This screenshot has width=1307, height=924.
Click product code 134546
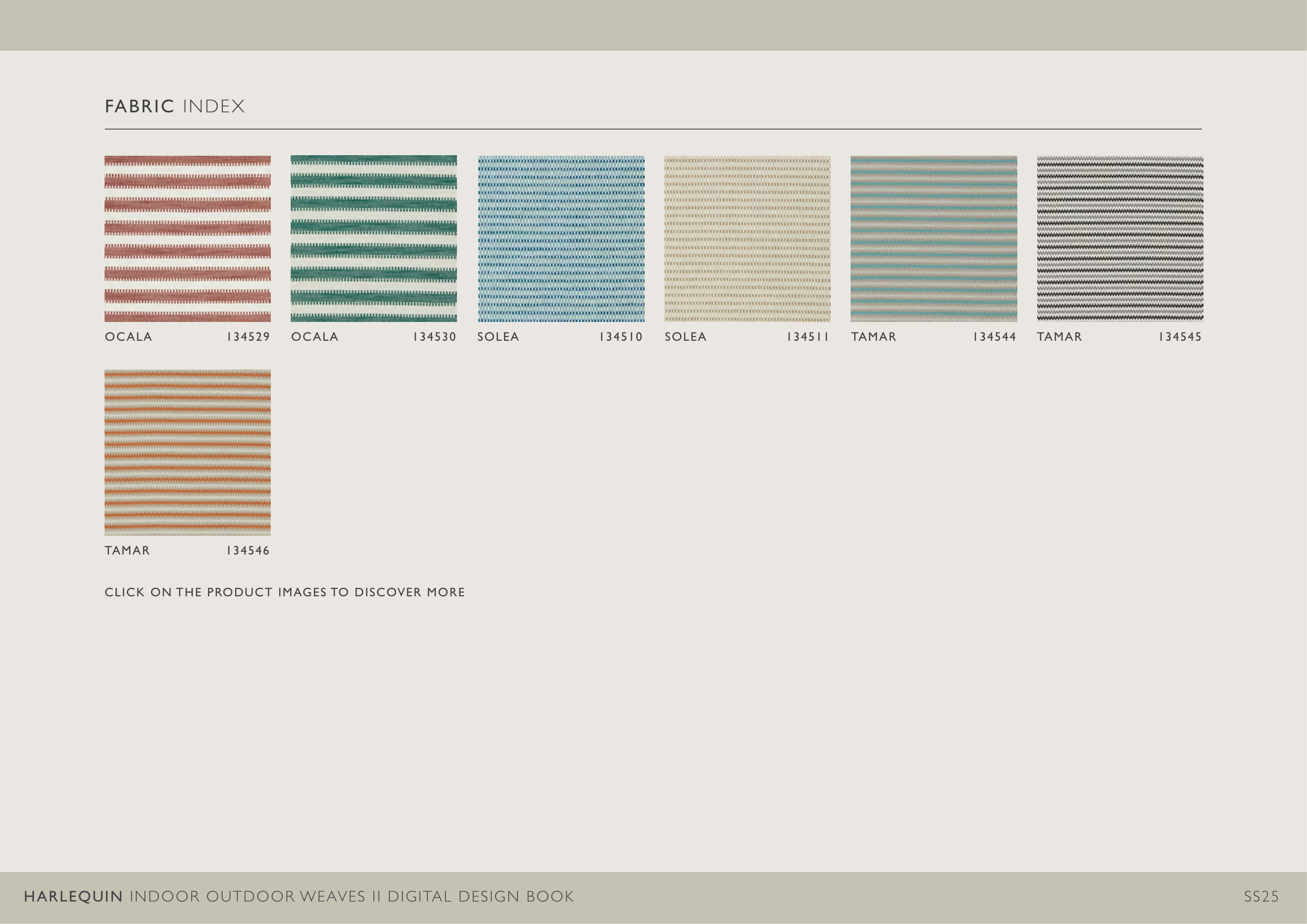pos(248,551)
